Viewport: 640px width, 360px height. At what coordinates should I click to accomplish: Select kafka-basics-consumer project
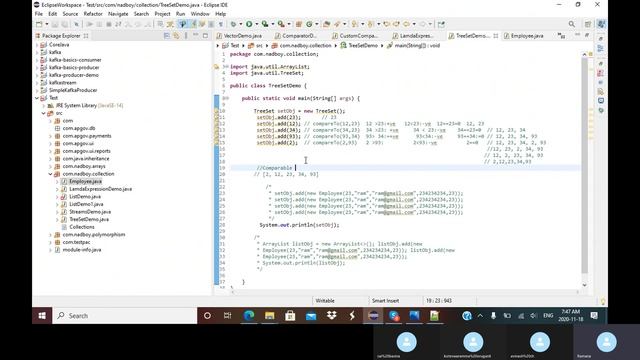point(75,60)
